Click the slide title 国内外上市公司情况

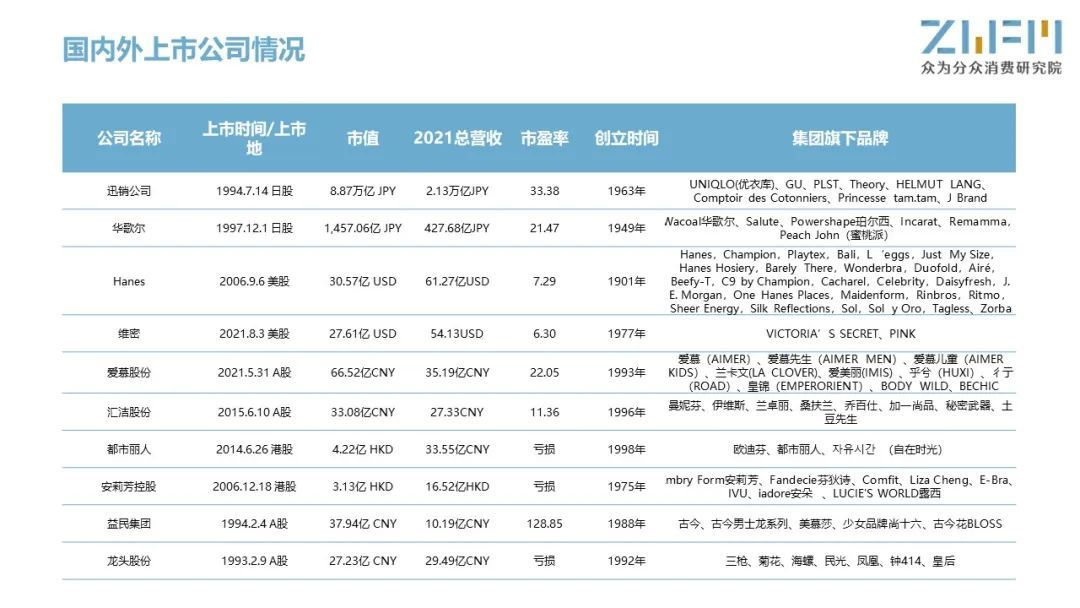coord(183,50)
